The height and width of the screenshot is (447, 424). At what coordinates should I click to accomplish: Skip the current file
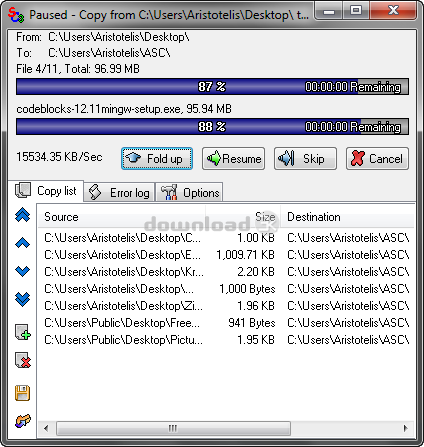coord(305,159)
